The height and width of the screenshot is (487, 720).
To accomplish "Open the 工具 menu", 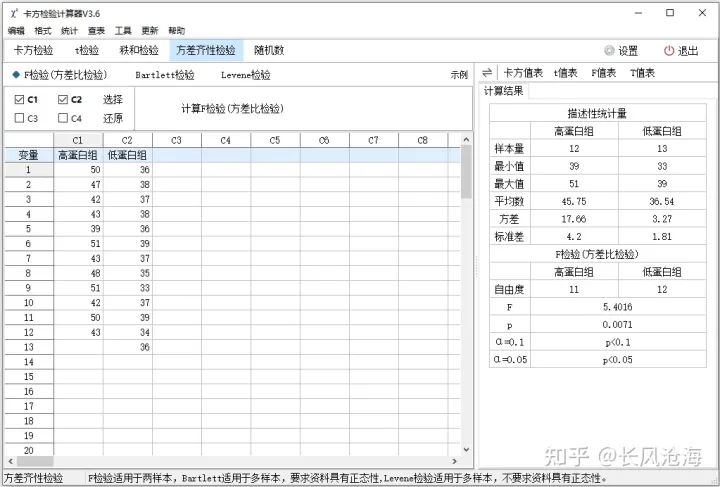I will coord(123,31).
